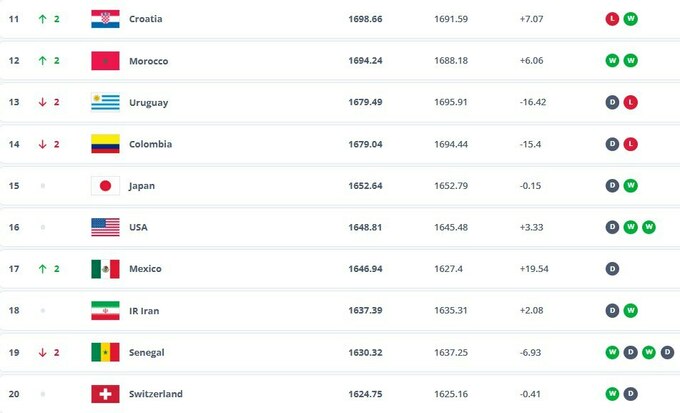Click the Japan flag icon

point(105,186)
